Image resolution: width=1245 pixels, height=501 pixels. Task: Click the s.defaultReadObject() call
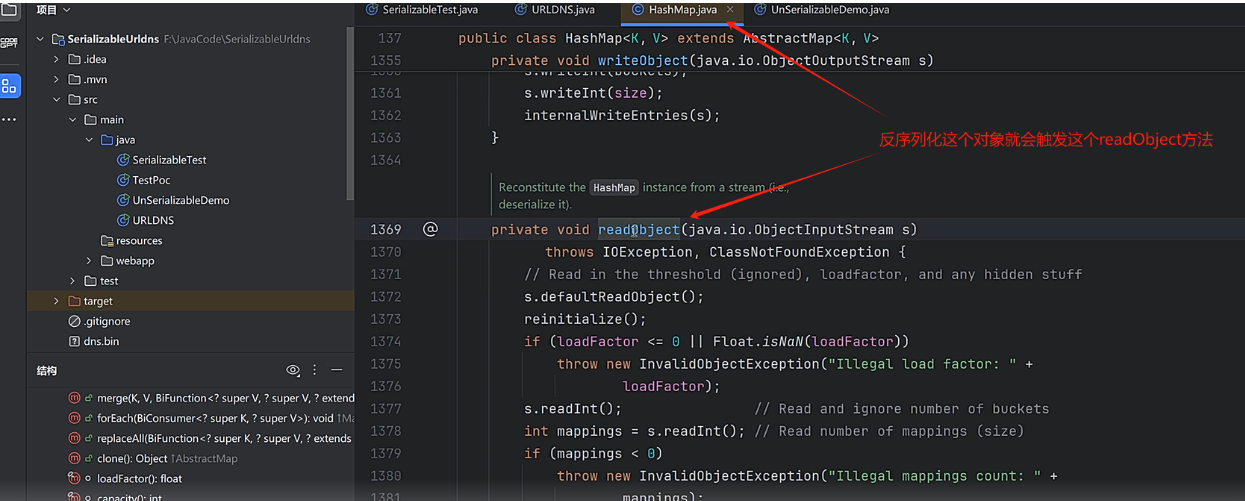click(614, 297)
